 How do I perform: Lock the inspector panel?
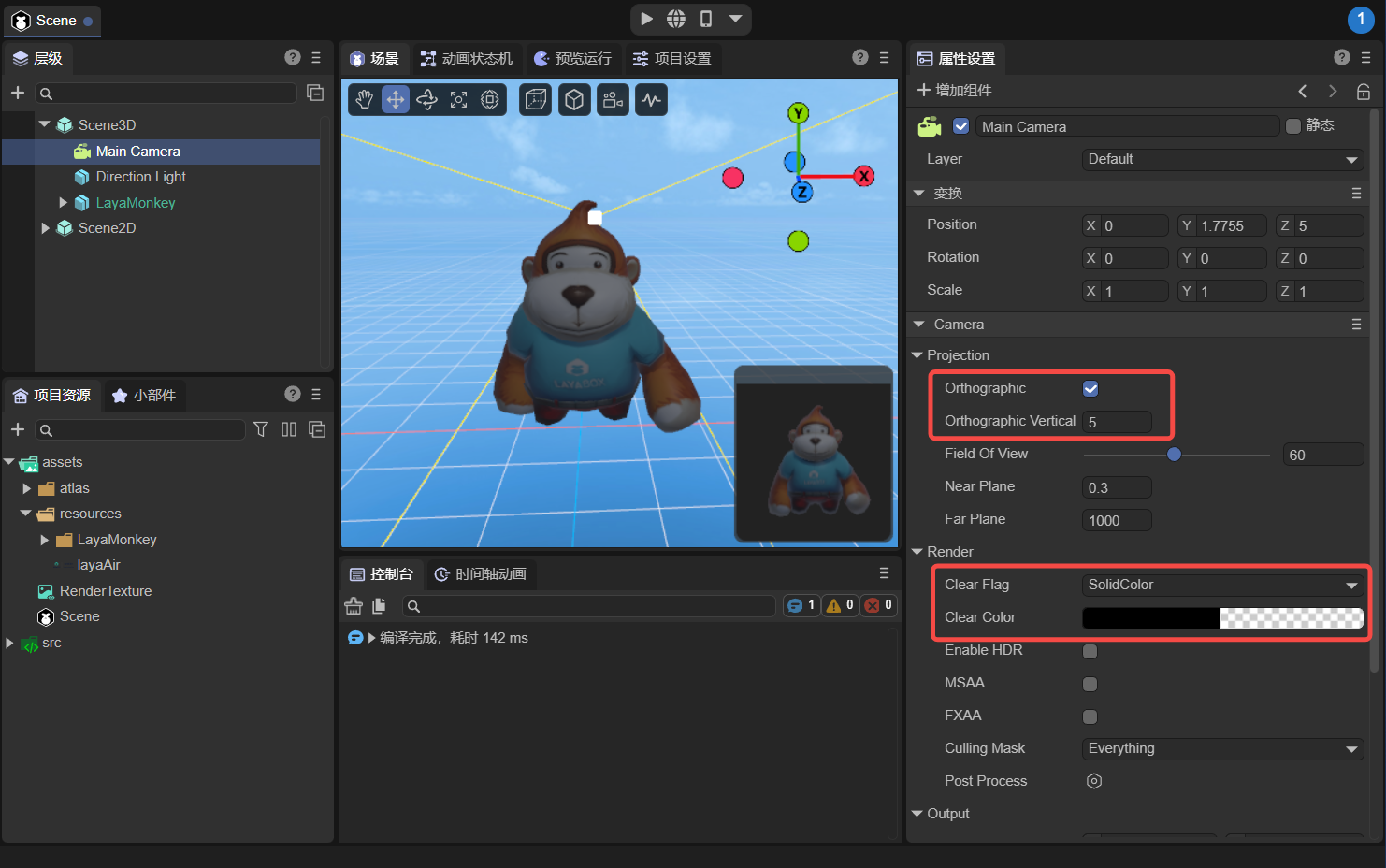click(x=1364, y=91)
